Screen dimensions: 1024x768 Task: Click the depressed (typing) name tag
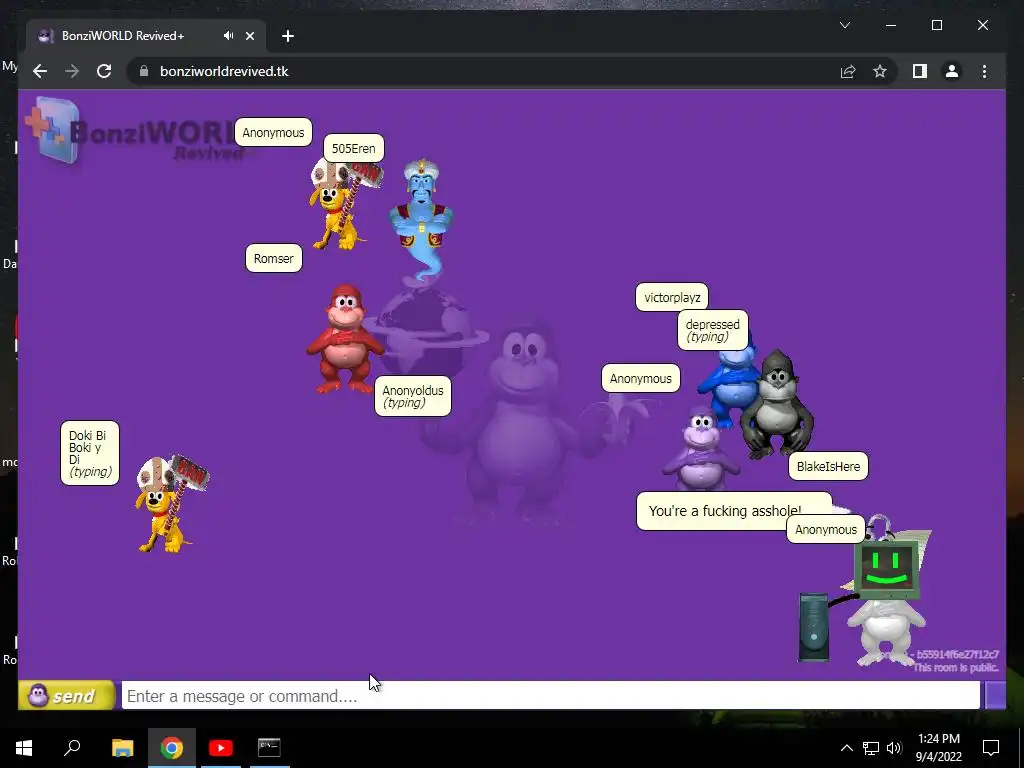pos(712,330)
